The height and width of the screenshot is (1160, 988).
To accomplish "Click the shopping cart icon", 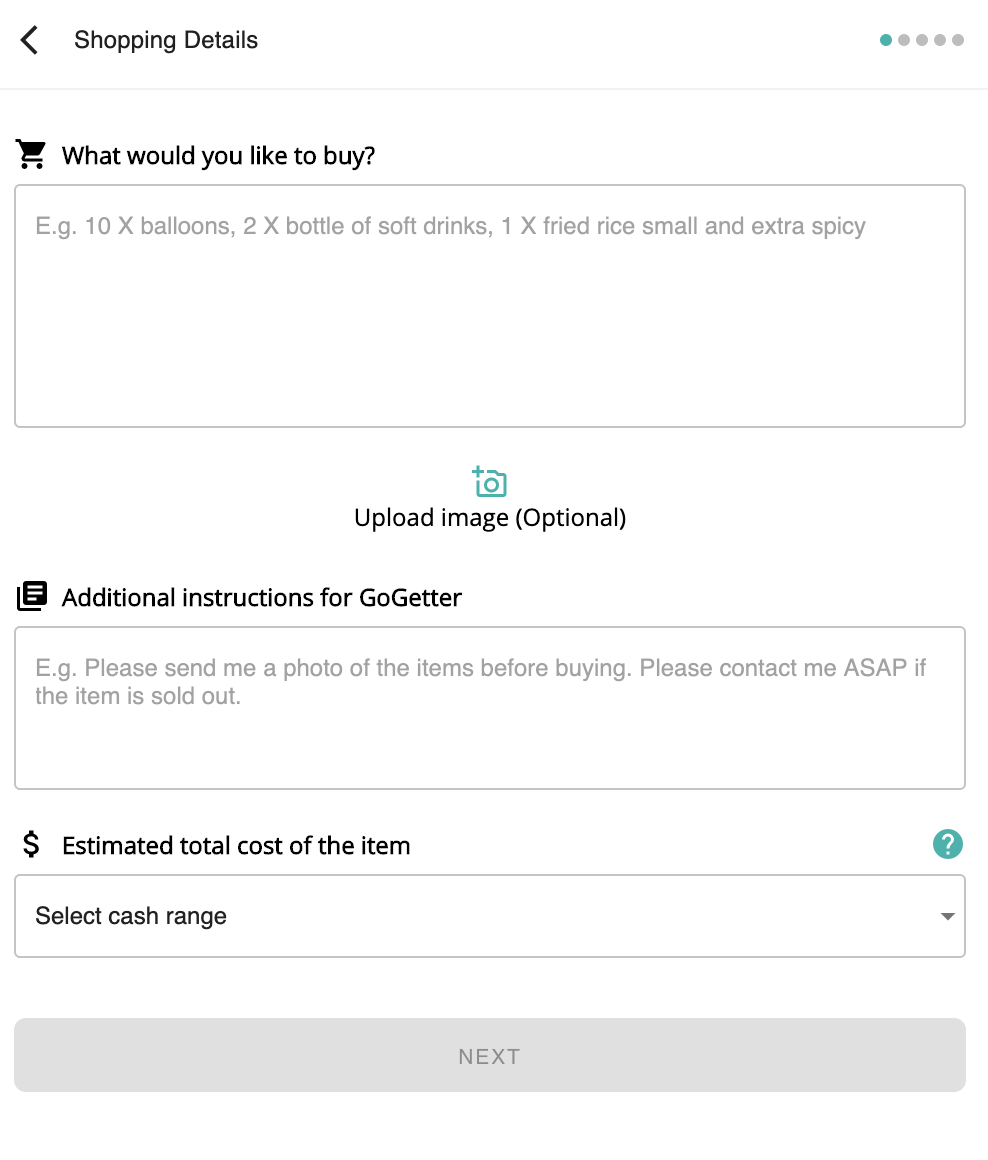I will tap(31, 155).
